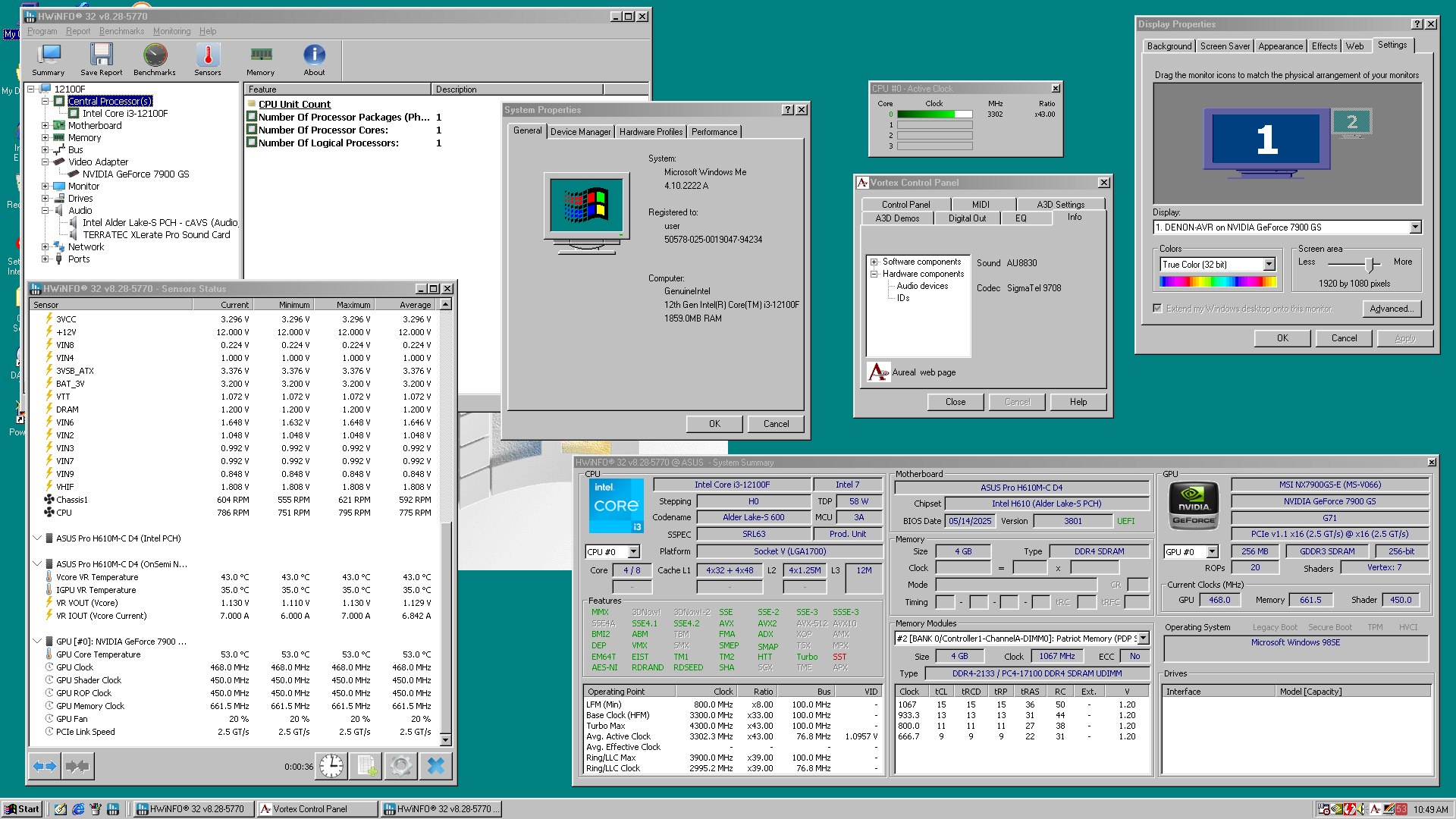Collapse ASUS Pro H610M-C D4 Intel PCH group
This screenshot has height=819, width=1456.
click(x=37, y=538)
